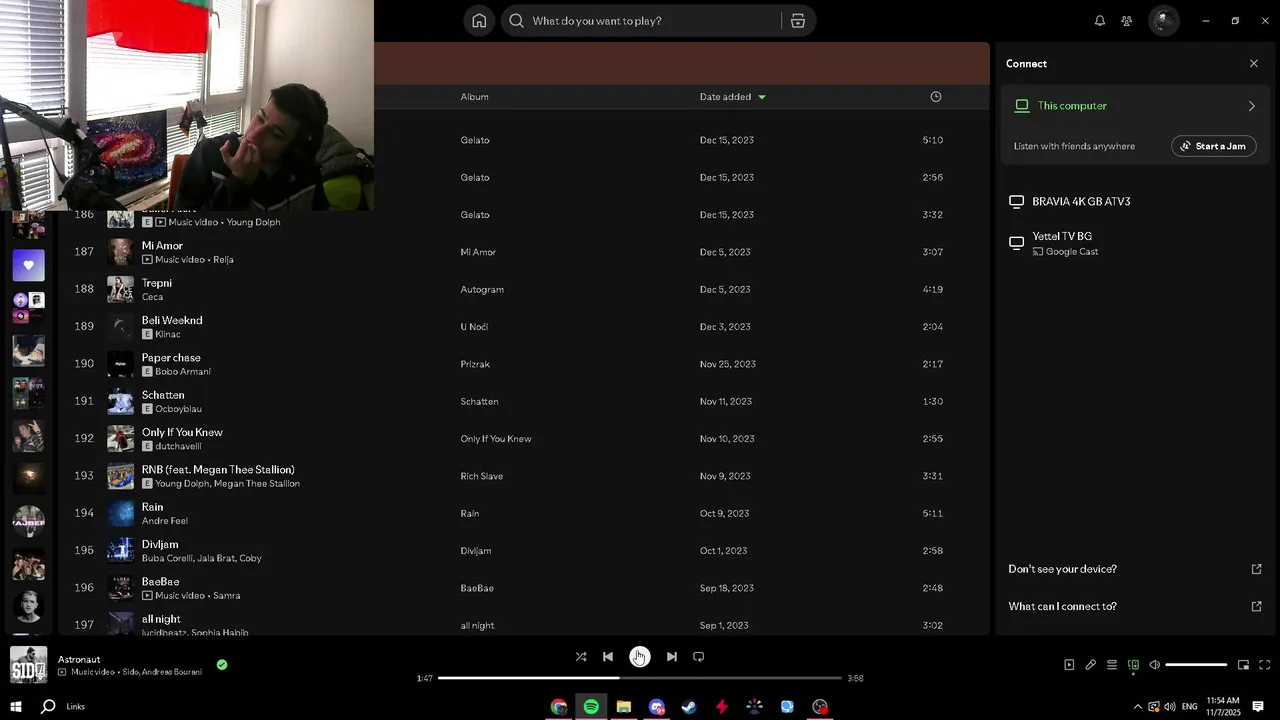Open the play queue icon
This screenshot has height=720, width=1280.
(x=1112, y=665)
